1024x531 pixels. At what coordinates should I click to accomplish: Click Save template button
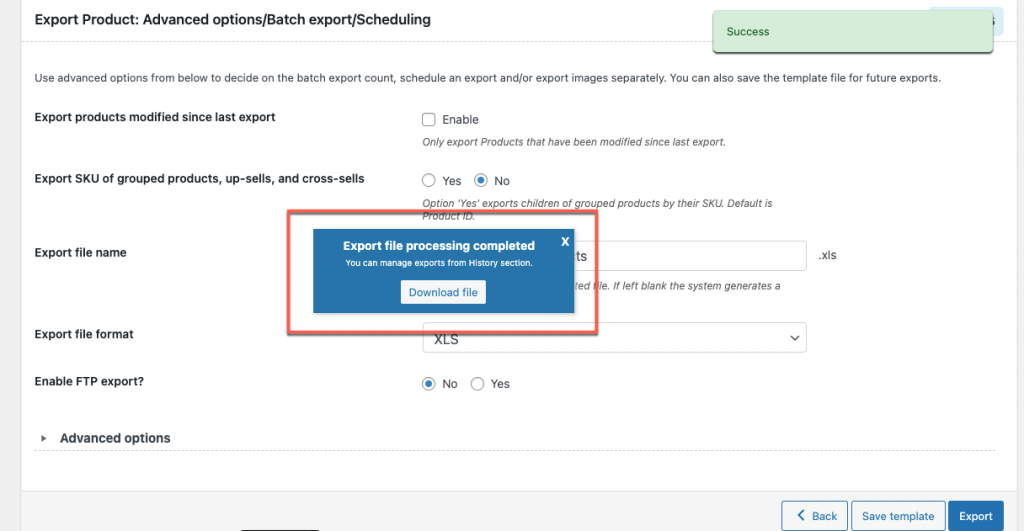tap(898, 516)
